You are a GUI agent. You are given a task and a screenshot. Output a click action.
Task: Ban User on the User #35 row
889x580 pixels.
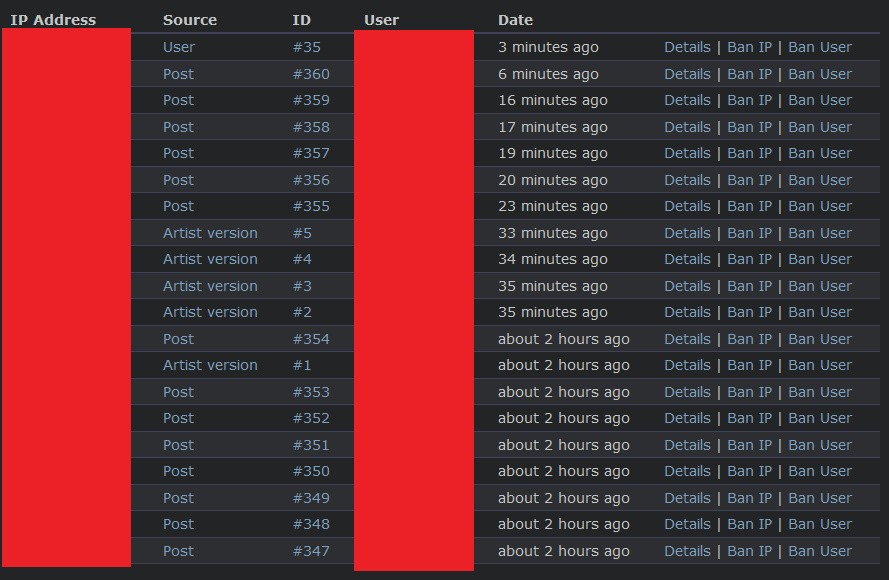pyautogui.click(x=820, y=47)
